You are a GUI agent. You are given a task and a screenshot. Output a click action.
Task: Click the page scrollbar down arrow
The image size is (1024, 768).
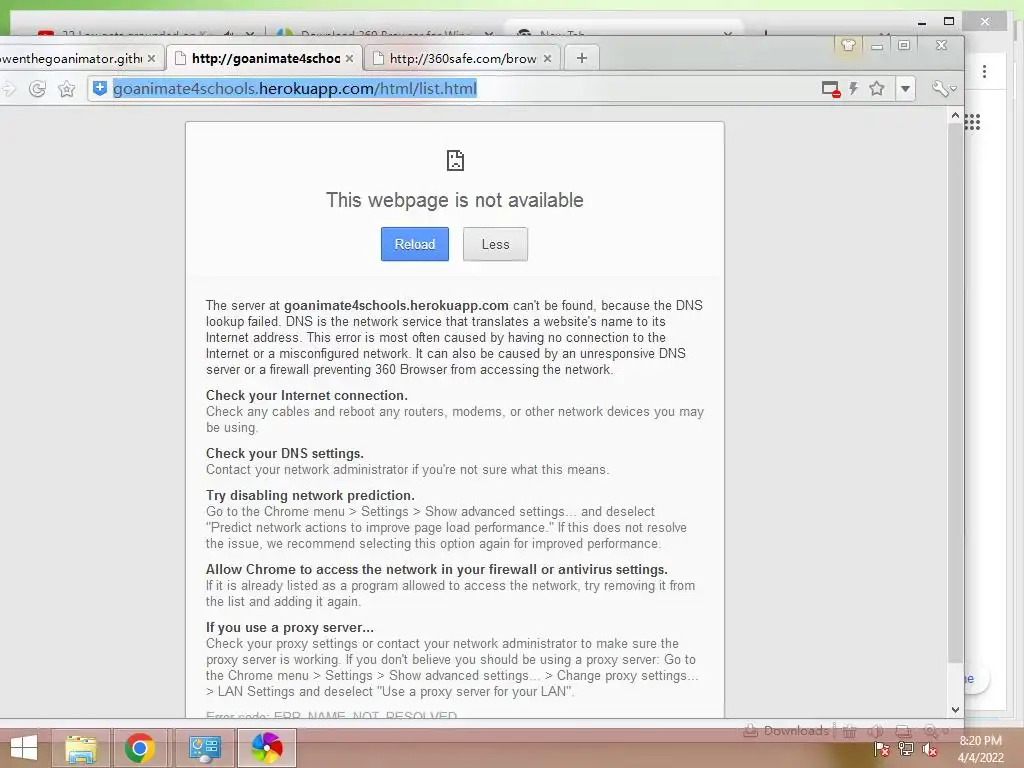[x=955, y=709]
